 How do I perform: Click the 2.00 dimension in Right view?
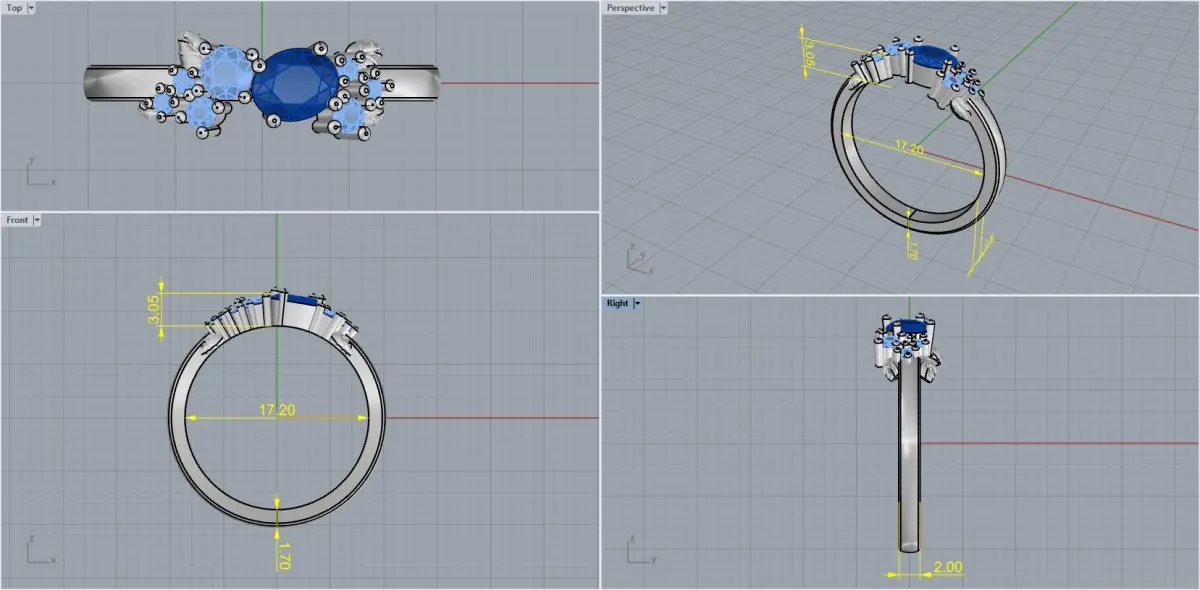947,567
